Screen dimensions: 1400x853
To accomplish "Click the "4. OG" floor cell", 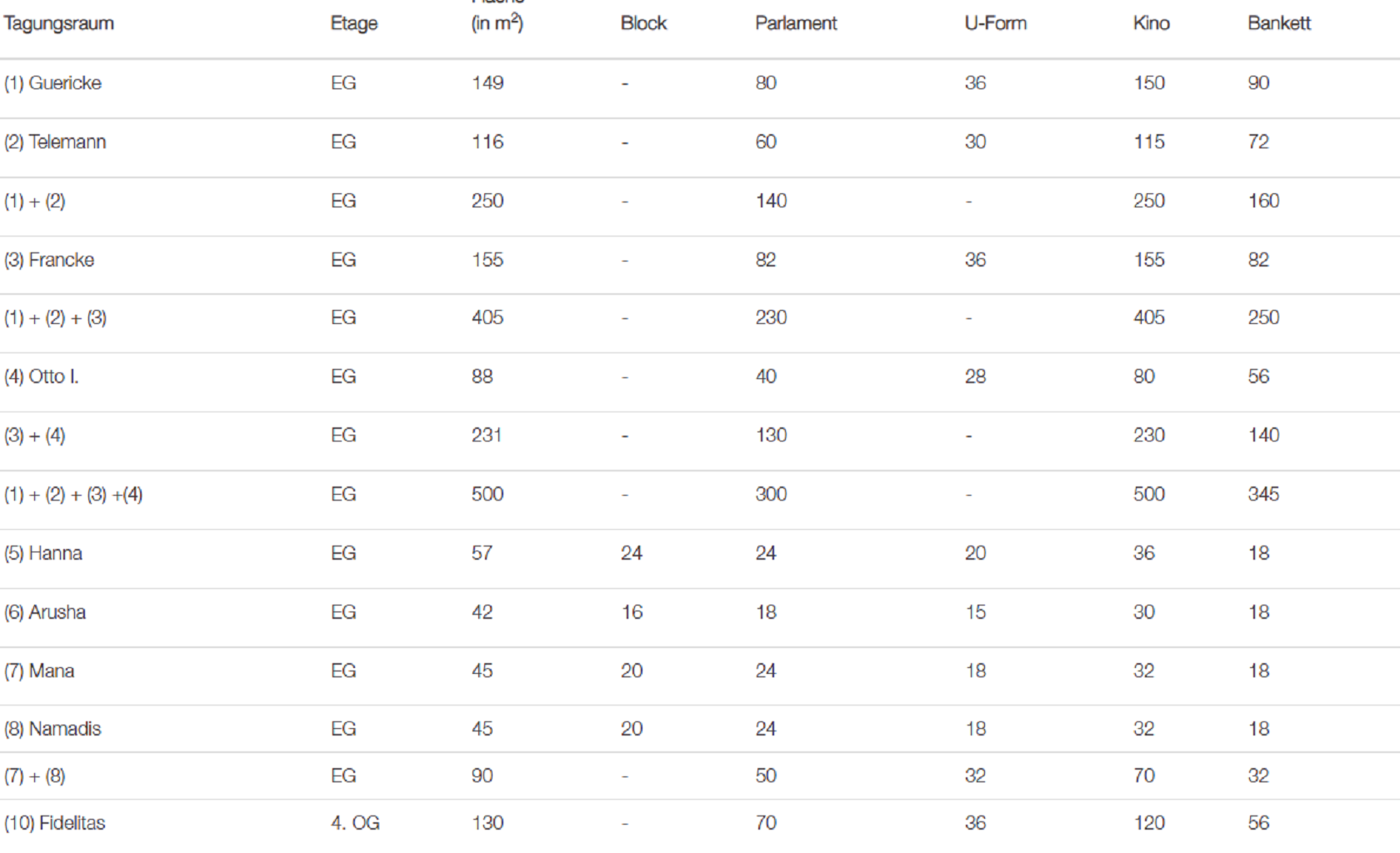I will 355,823.
